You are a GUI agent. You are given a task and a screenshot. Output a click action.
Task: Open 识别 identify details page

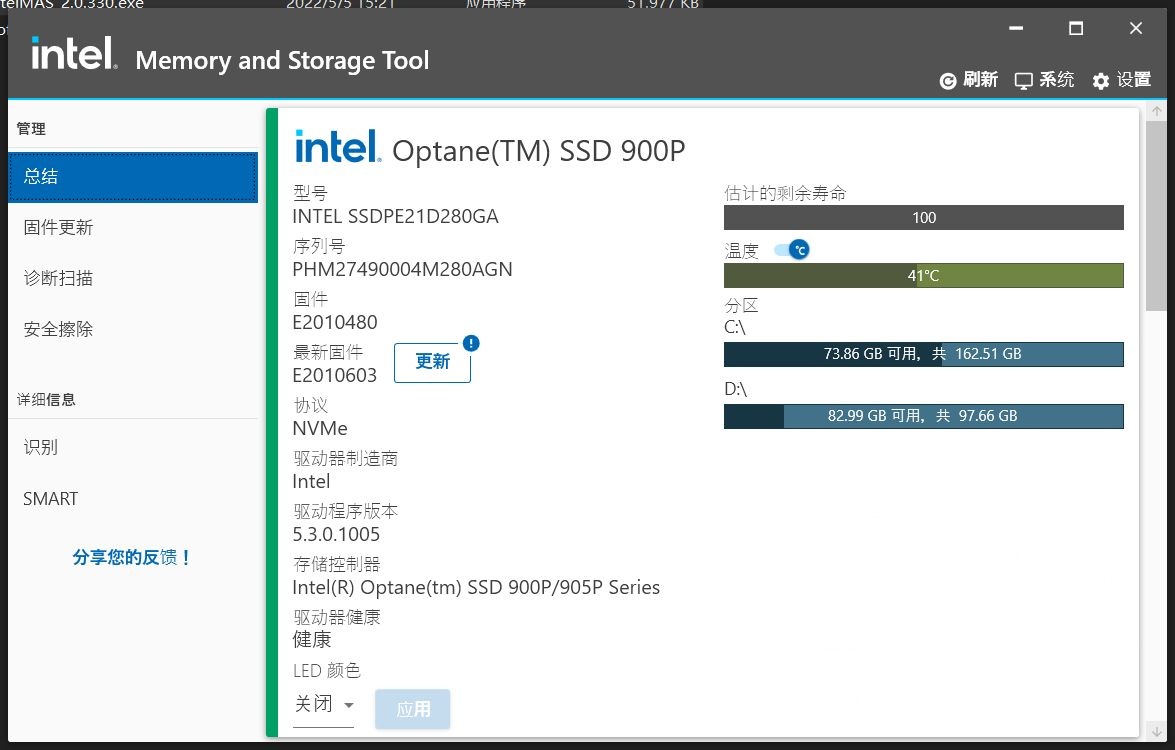coord(41,448)
